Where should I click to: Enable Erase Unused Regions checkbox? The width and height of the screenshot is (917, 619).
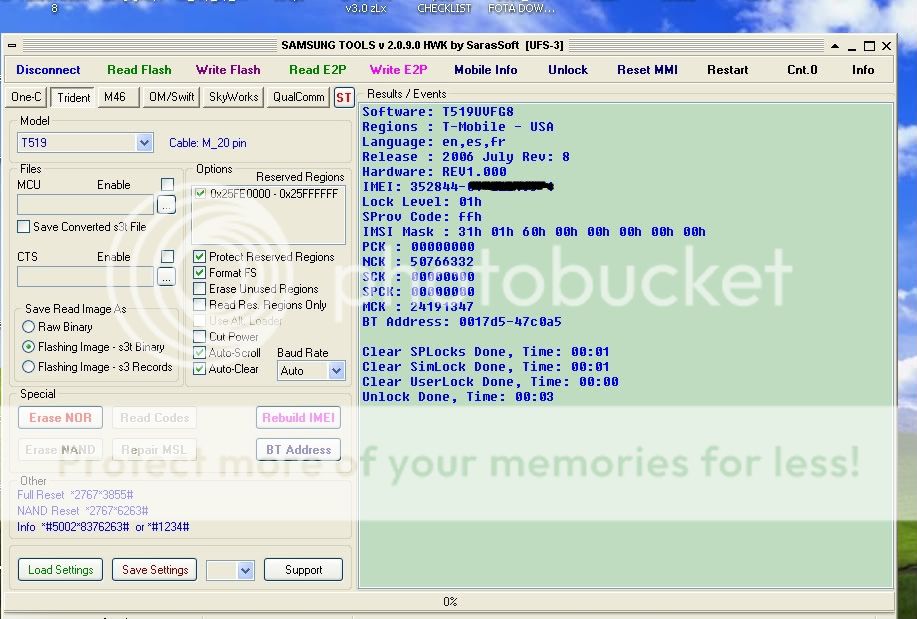click(199, 288)
